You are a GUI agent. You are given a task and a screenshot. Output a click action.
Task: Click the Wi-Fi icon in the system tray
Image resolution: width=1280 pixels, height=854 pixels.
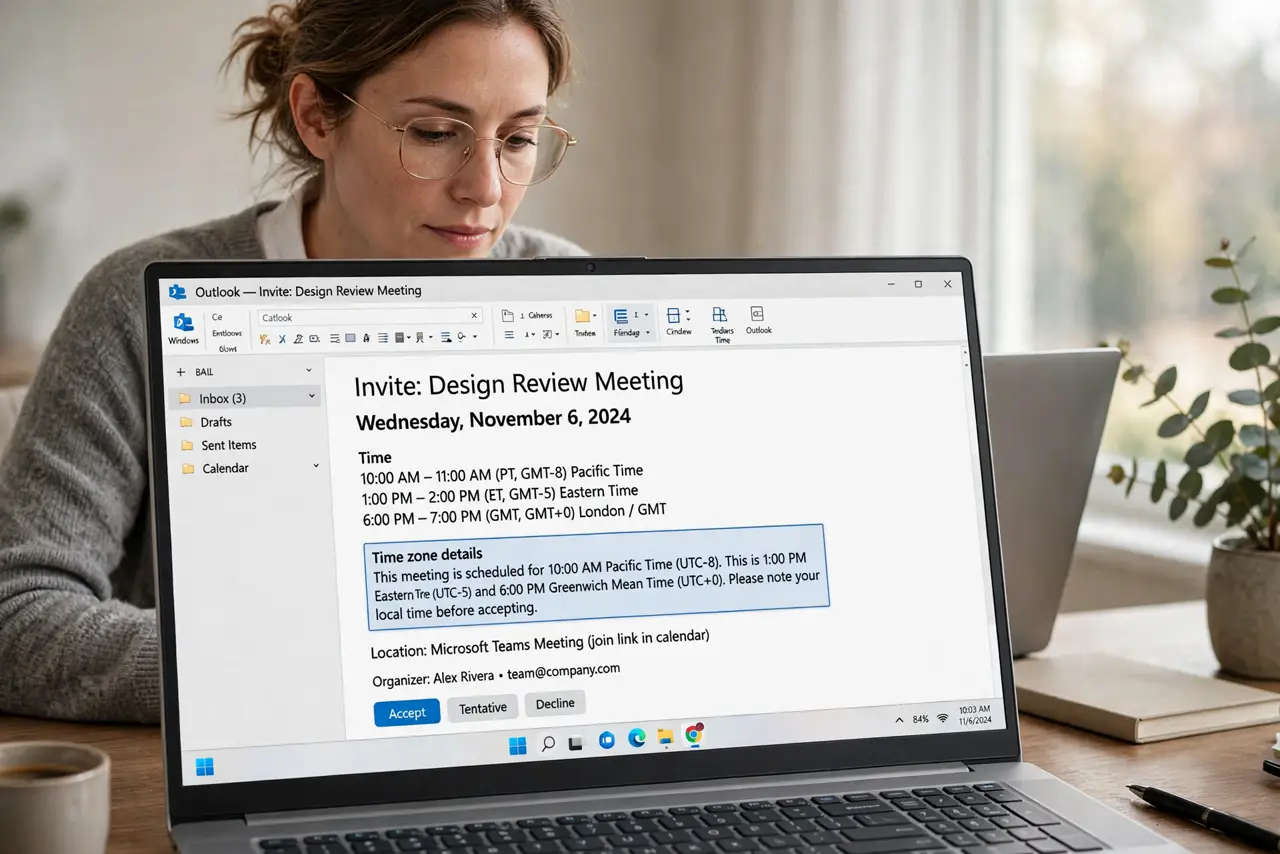[942, 718]
